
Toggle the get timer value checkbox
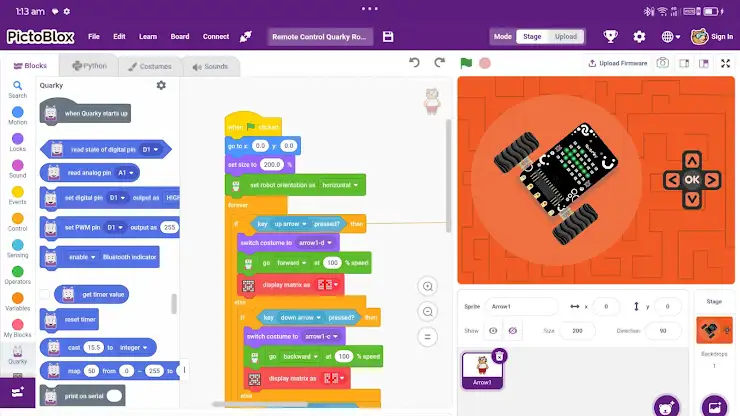point(44,294)
